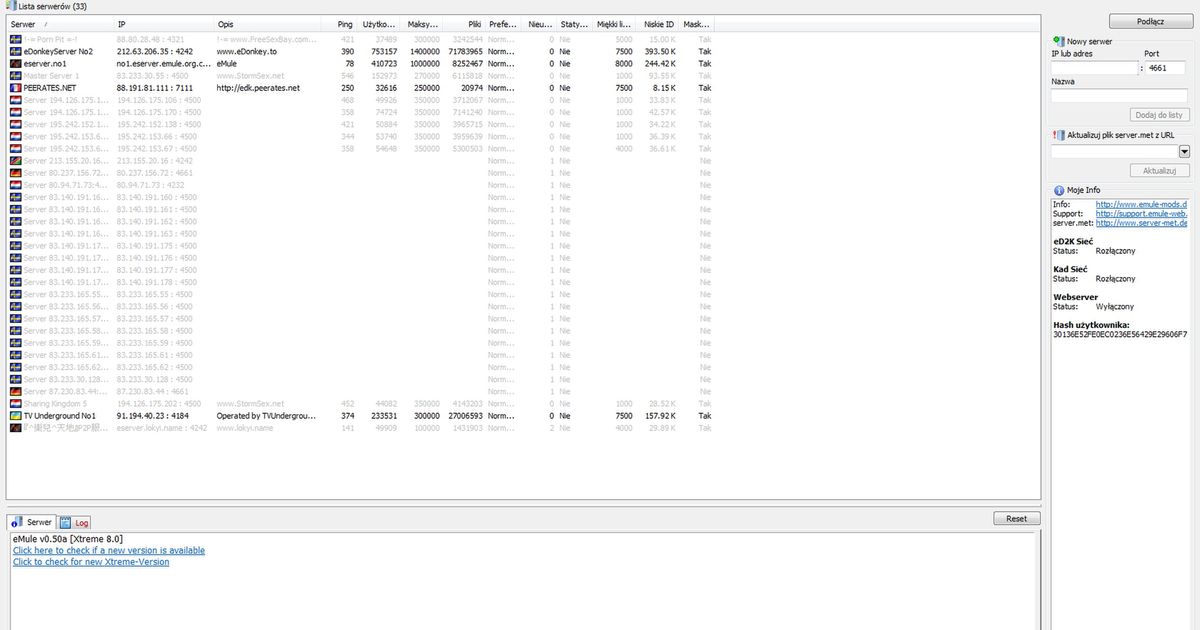Select the TV Underground No1 server flag icon
Image resolution: width=1200 pixels, height=630 pixels.
[14, 415]
